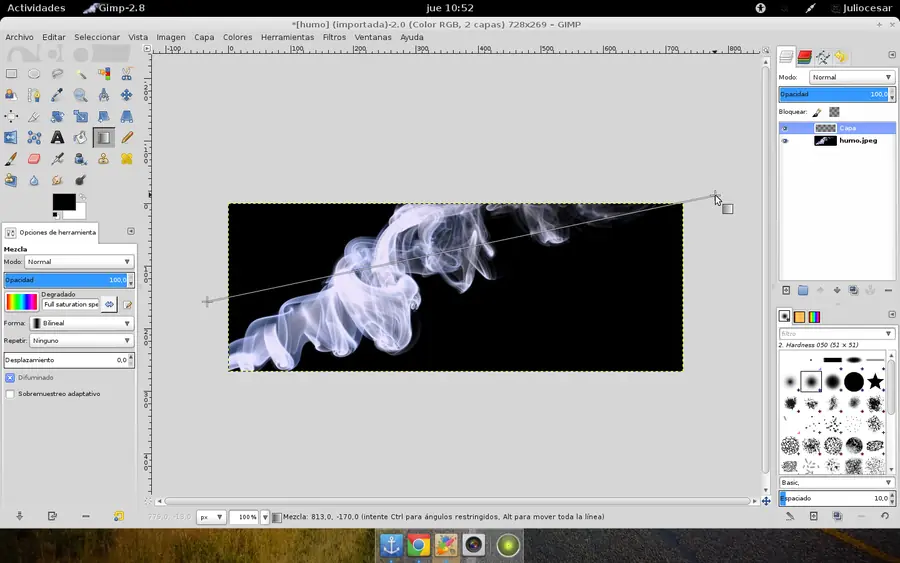Activate the Zoom magnifier tool
Image resolution: width=900 pixels, height=563 pixels.
point(80,96)
